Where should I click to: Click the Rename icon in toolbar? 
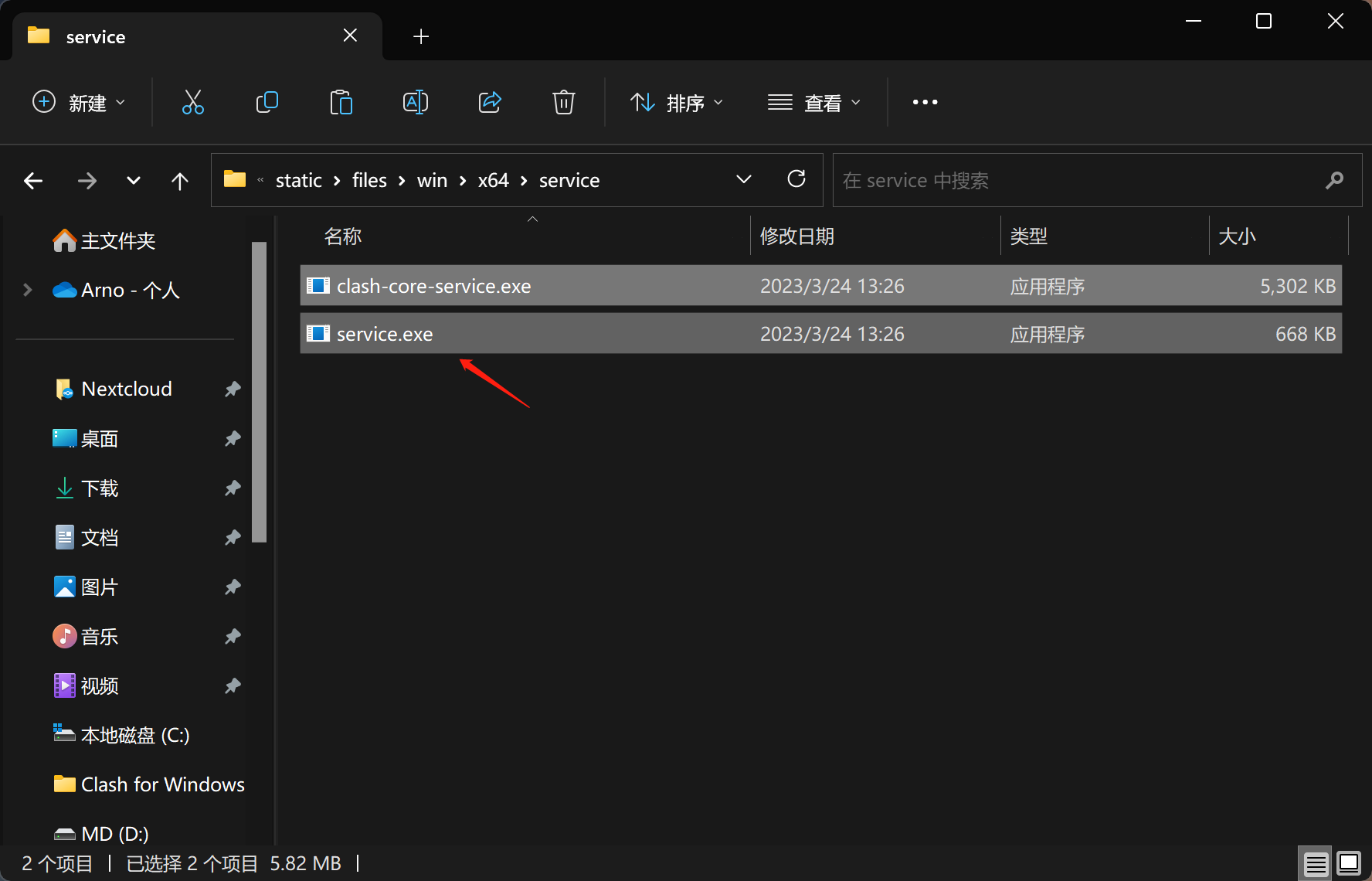tap(416, 102)
